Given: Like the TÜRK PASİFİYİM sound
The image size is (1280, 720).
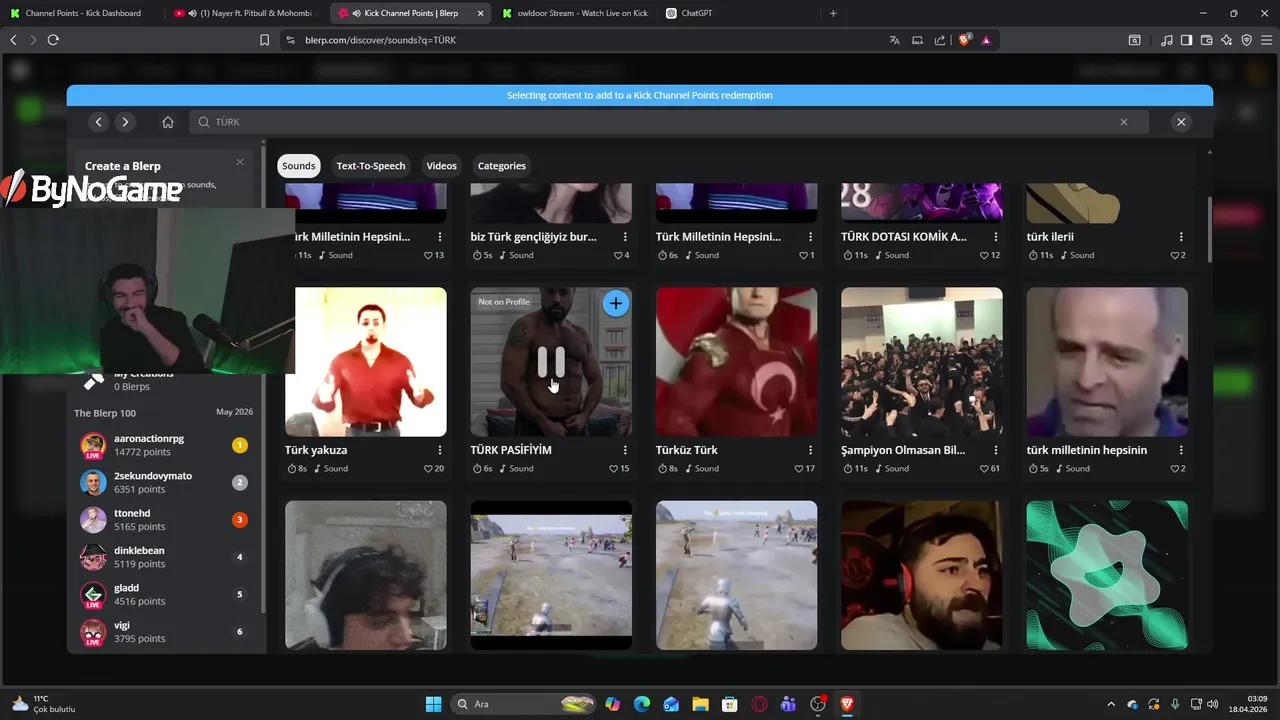Looking at the screenshot, I should click(x=613, y=468).
